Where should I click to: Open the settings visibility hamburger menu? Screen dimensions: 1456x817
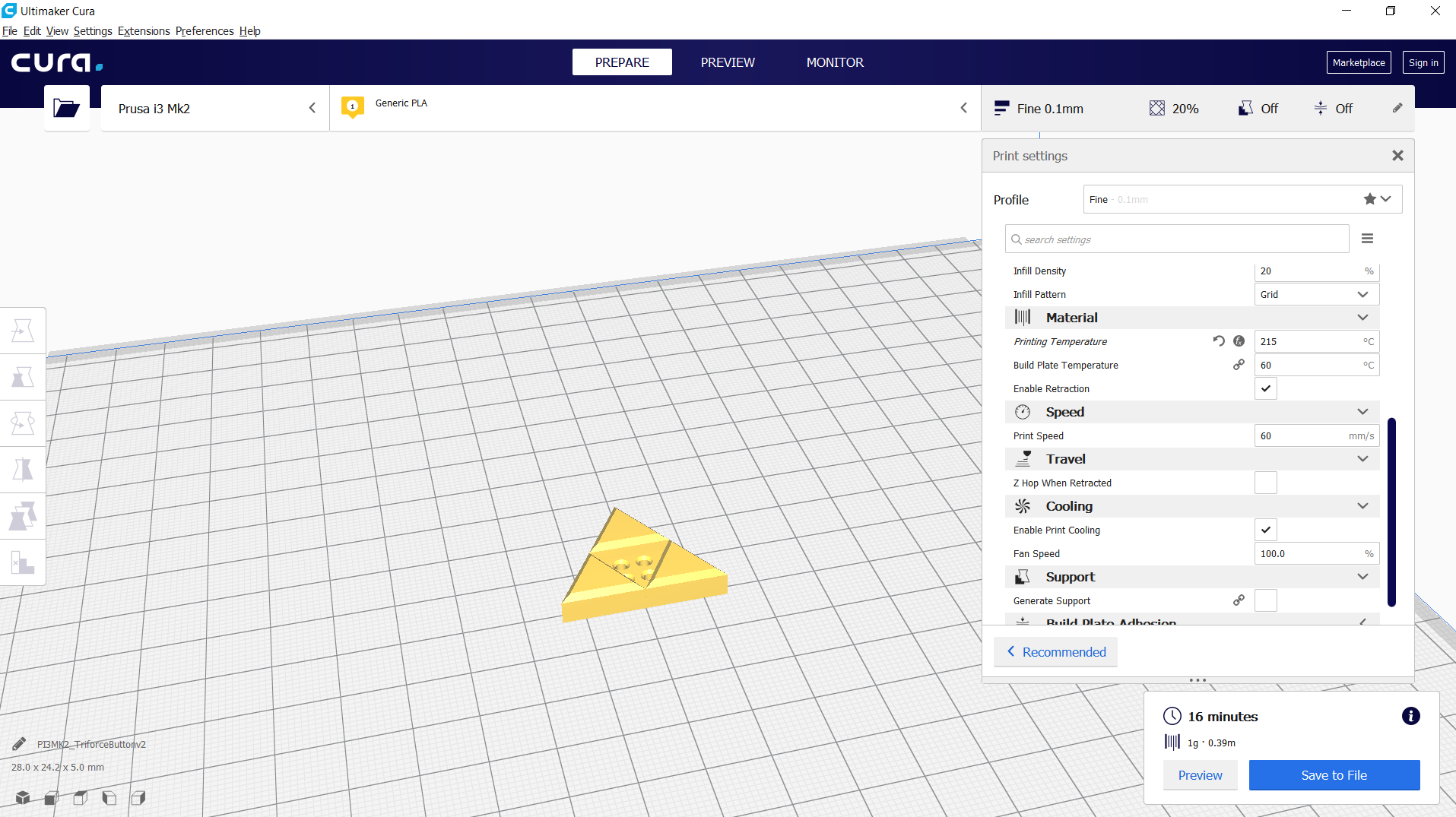tap(1367, 239)
